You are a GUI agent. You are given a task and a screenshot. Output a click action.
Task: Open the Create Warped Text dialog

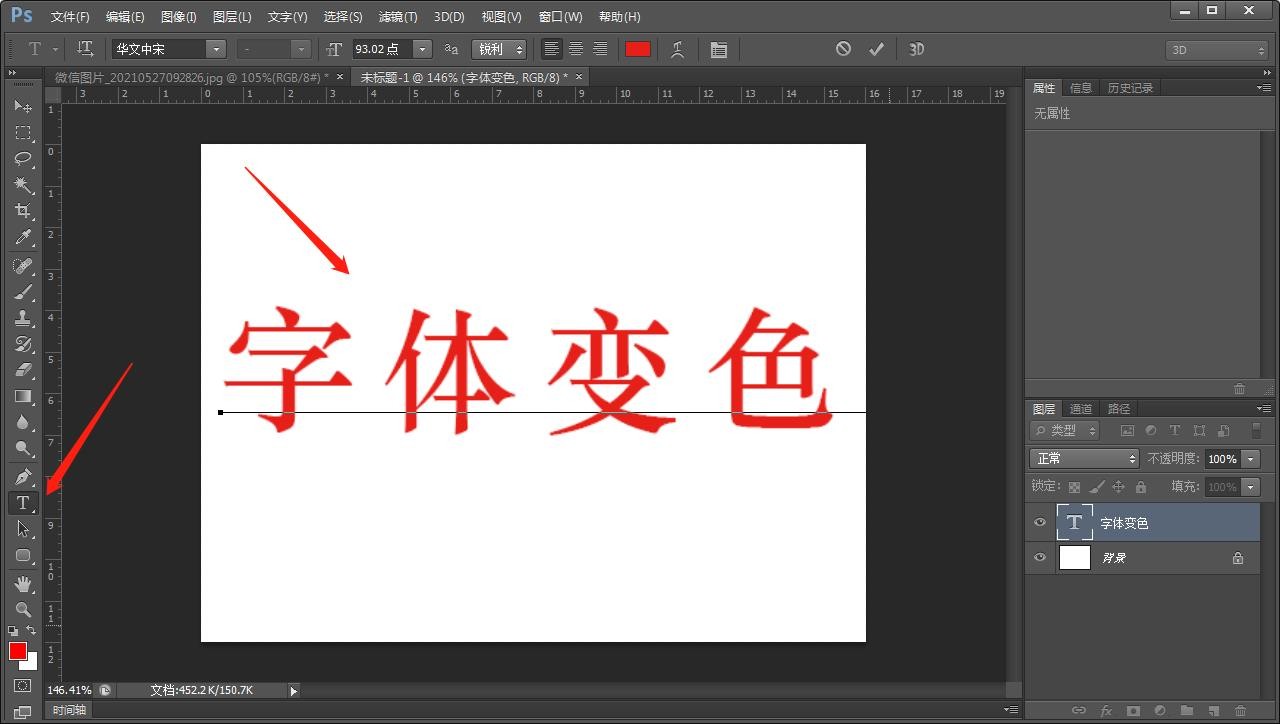point(677,49)
